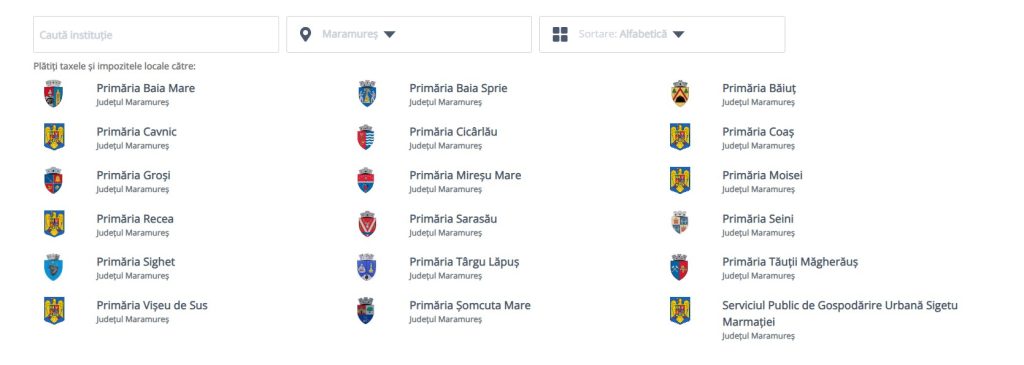The height and width of the screenshot is (365, 1024).
Task: Select the Cicârlău coat of arms icon
Action: coord(366,137)
